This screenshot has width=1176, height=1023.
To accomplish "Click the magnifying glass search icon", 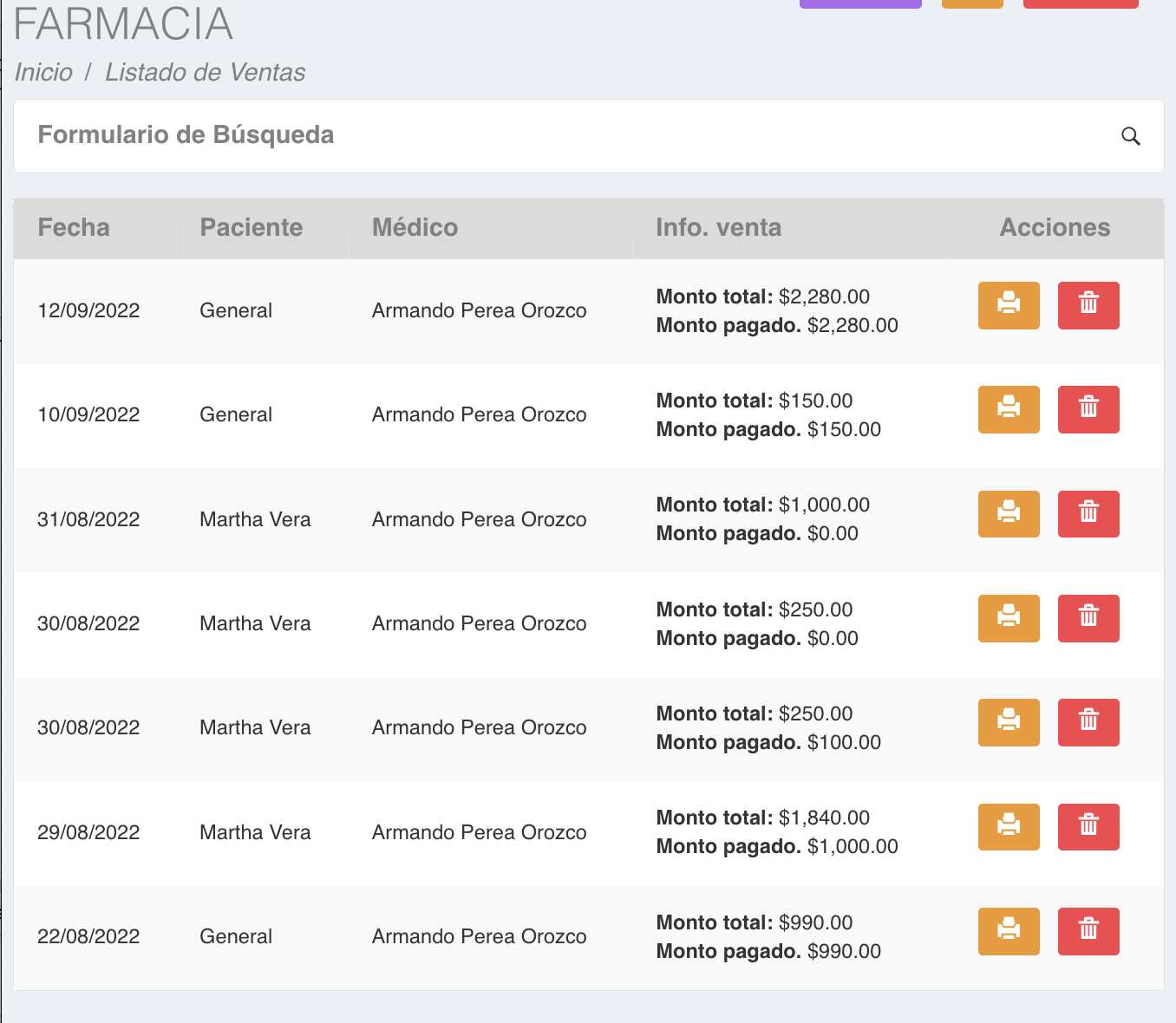I will 1130,136.
